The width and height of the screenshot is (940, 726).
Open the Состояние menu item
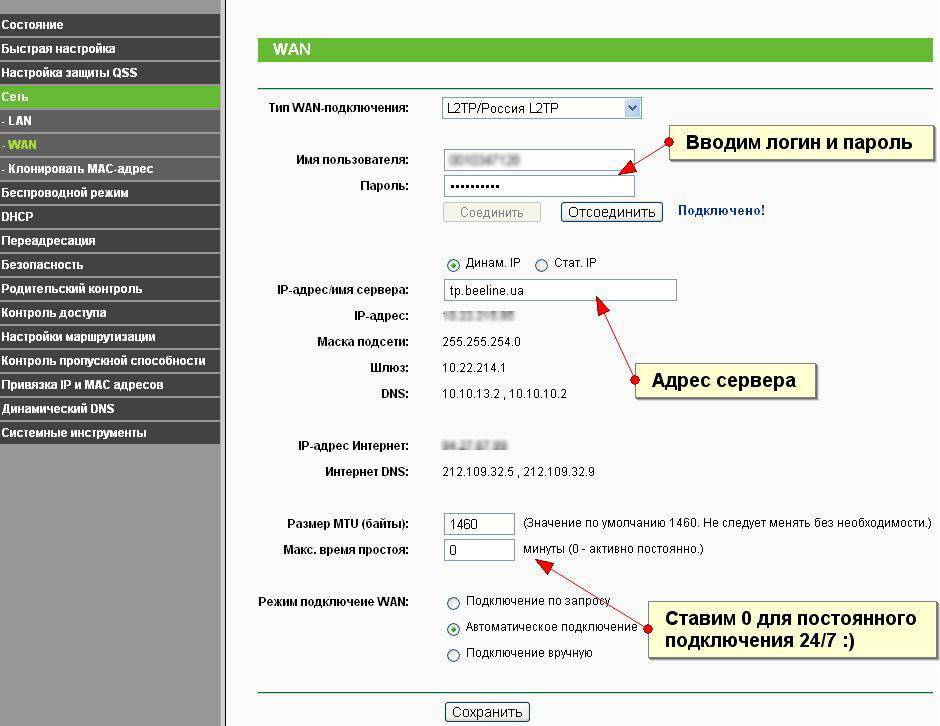pyautogui.click(x=110, y=24)
